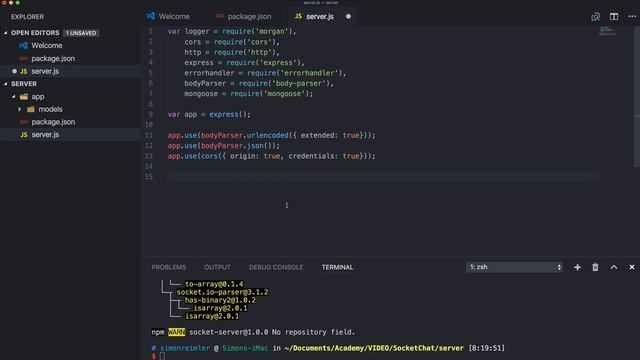Screen dimensions: 640x360
Task: Click the app folder icon
Action: click(x=24, y=97)
